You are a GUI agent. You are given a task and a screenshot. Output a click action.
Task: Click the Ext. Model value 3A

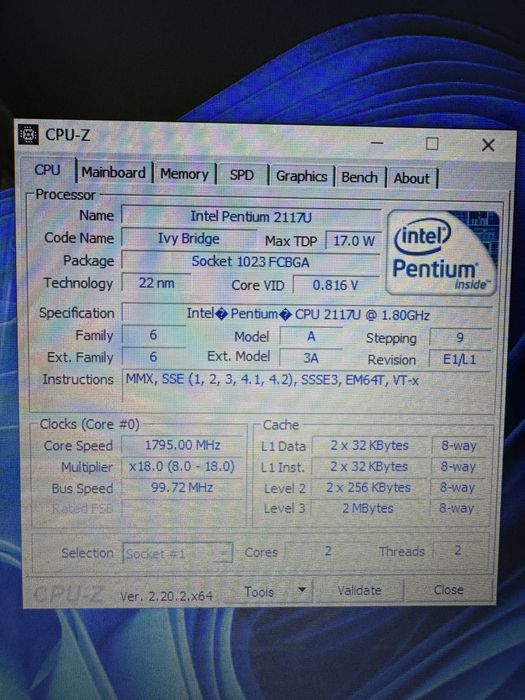pos(311,358)
